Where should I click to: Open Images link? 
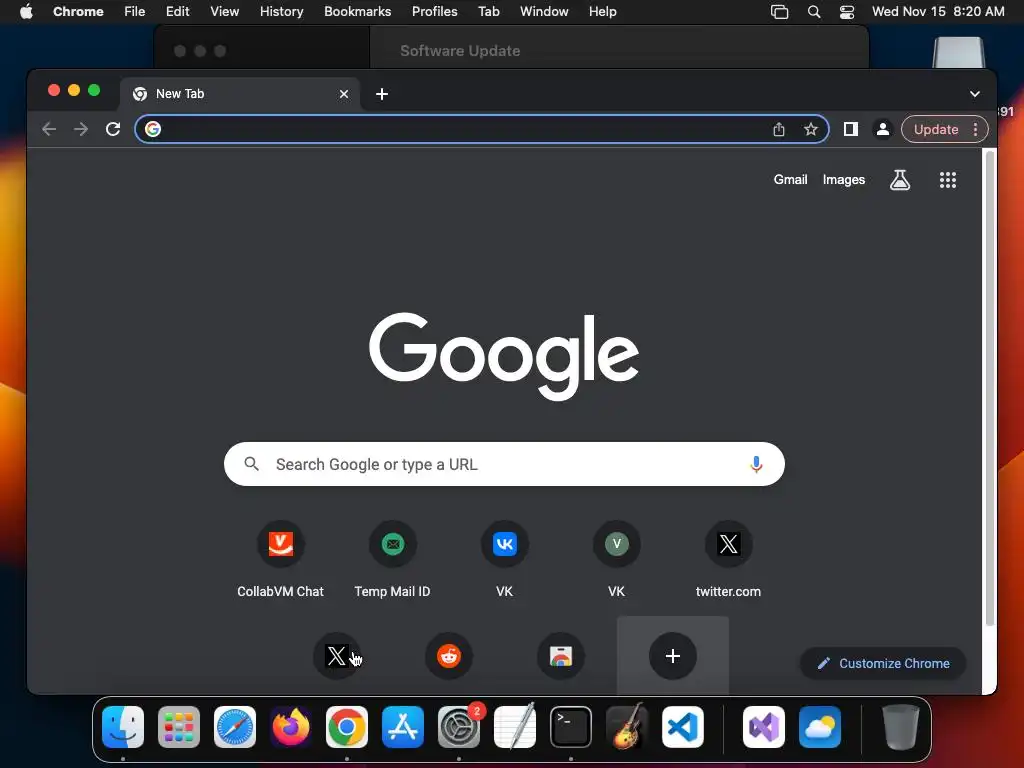pos(843,180)
